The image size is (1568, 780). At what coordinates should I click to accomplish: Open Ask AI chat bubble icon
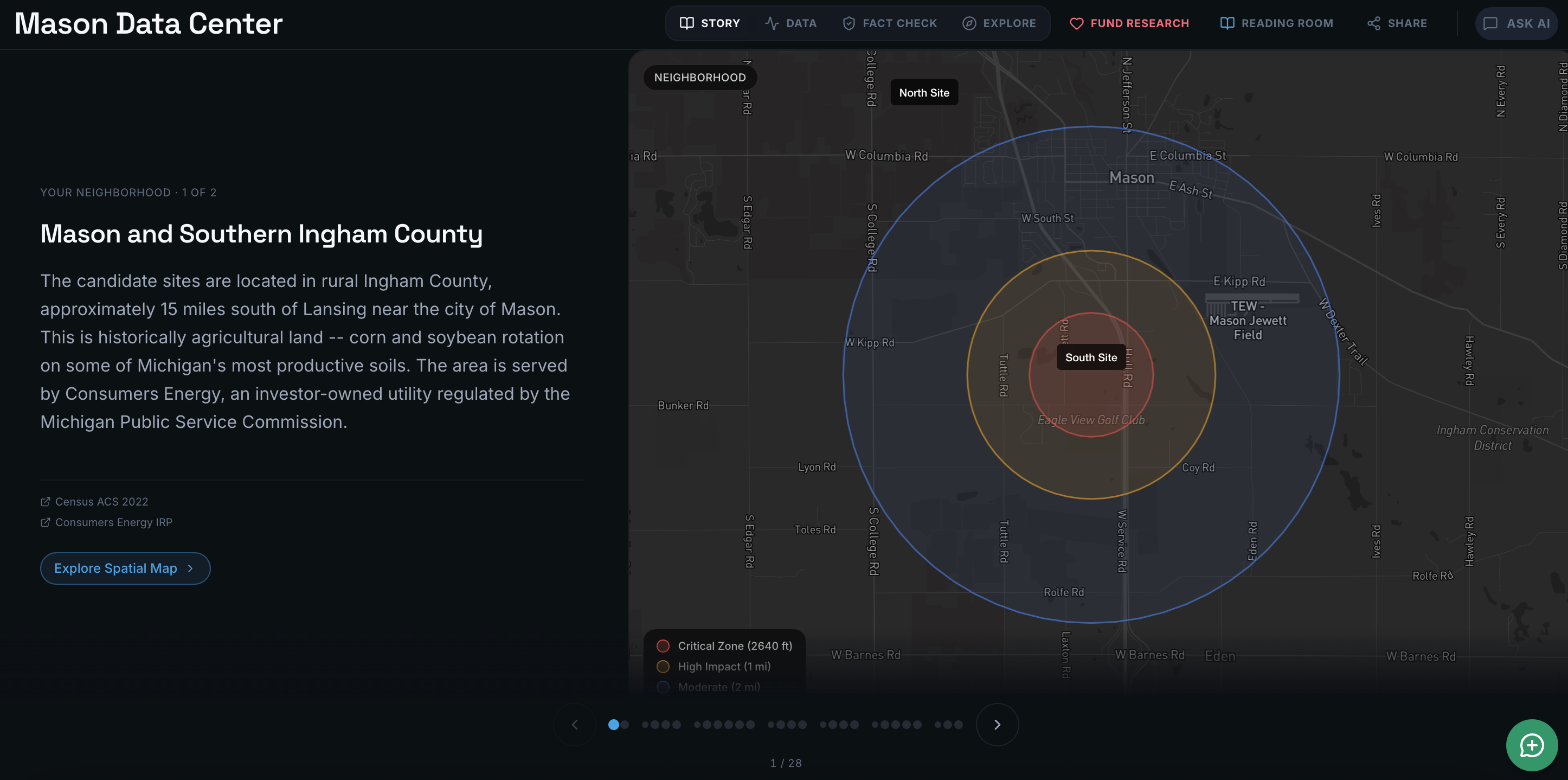(1490, 23)
